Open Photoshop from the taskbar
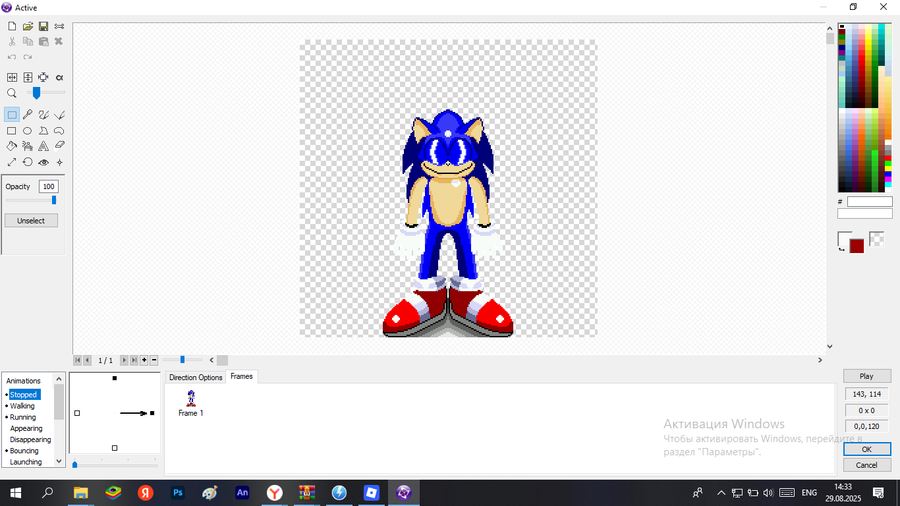 tap(177, 493)
